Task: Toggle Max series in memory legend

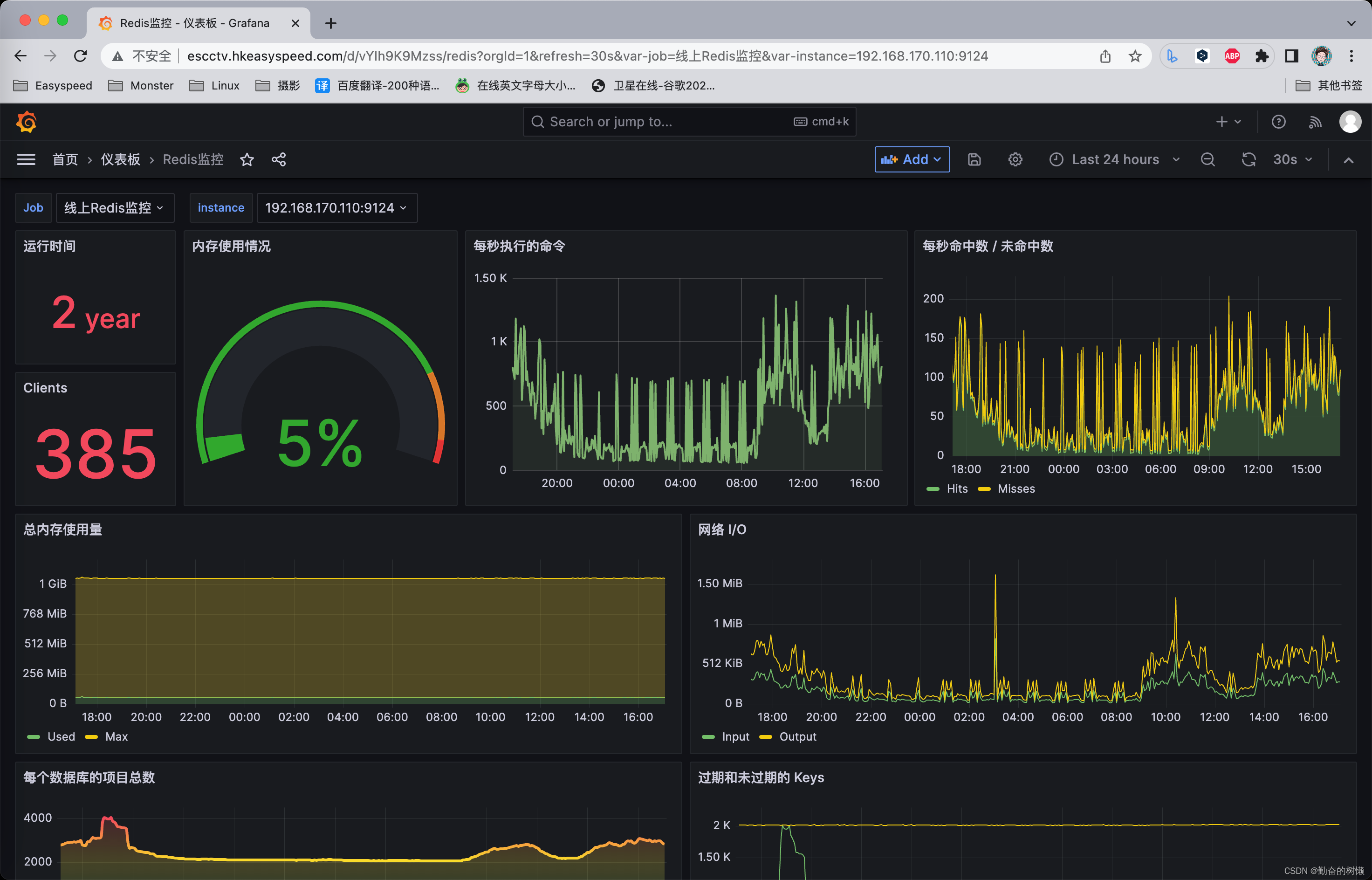Action: [x=117, y=736]
